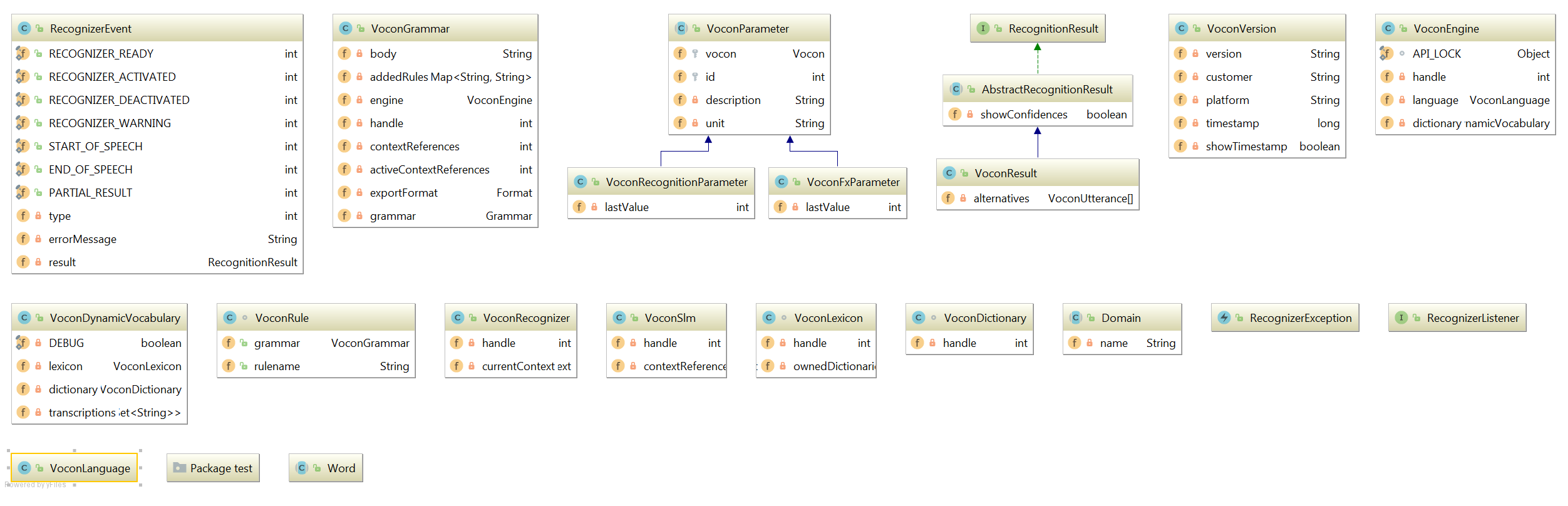Image resolution: width=1568 pixels, height=506 pixels.
Task: Click the class icon of VoconRule
Action: click(230, 318)
